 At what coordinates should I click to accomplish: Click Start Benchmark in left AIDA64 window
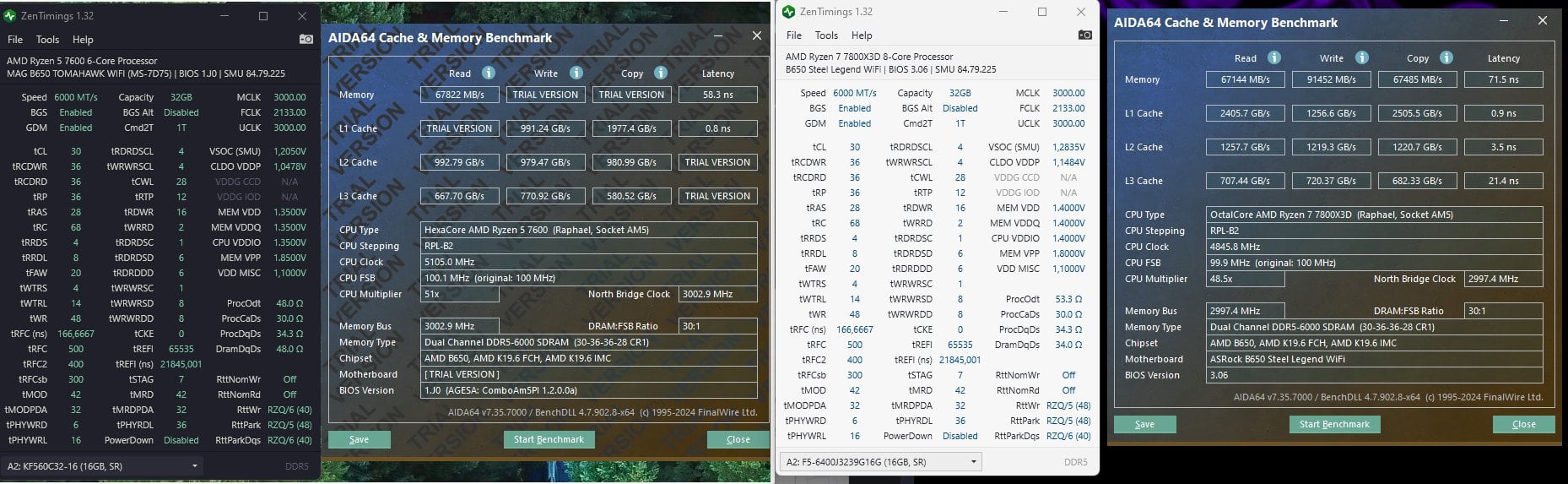click(549, 439)
